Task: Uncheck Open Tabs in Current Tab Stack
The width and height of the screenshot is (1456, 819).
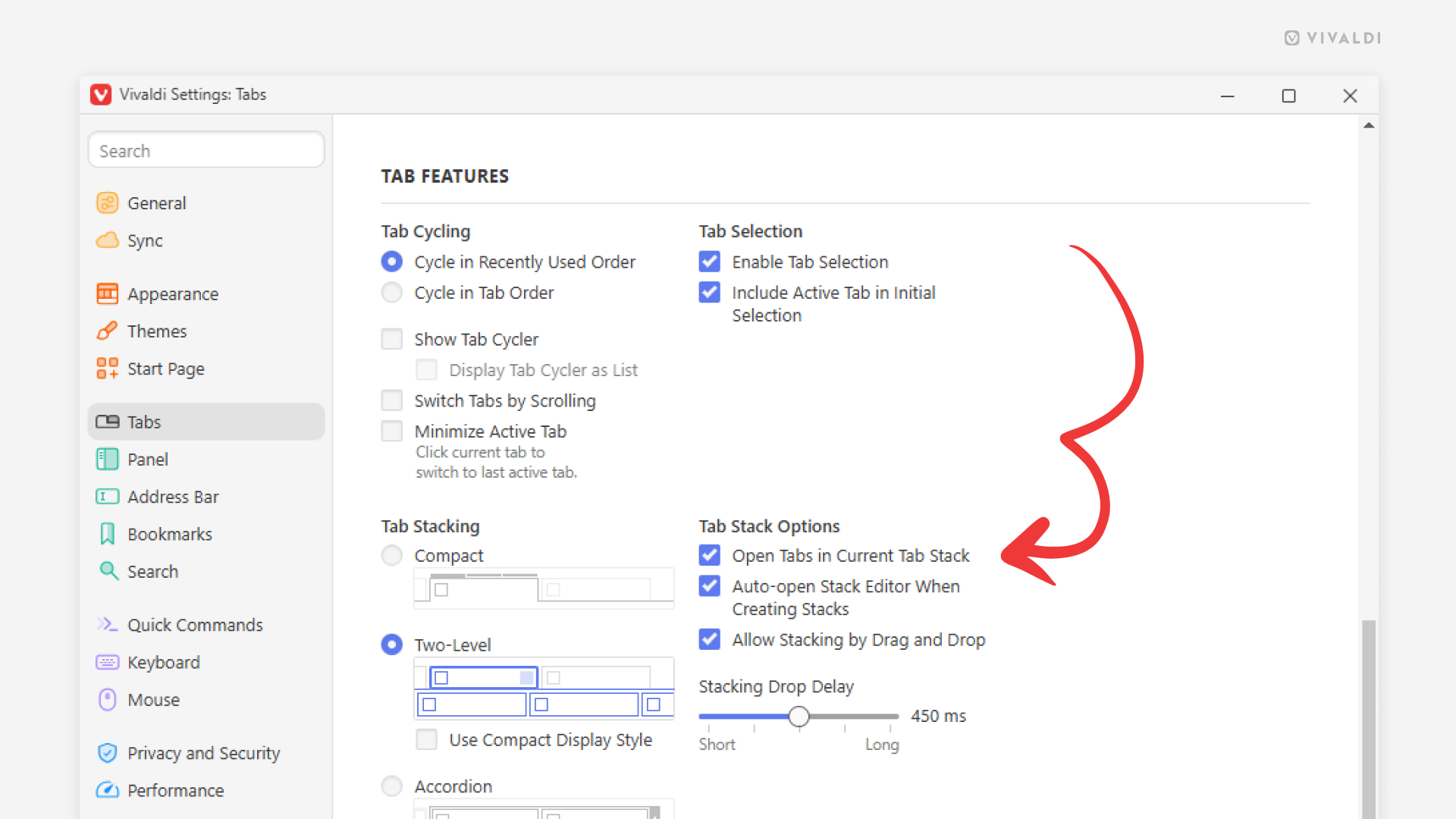Action: tap(710, 555)
